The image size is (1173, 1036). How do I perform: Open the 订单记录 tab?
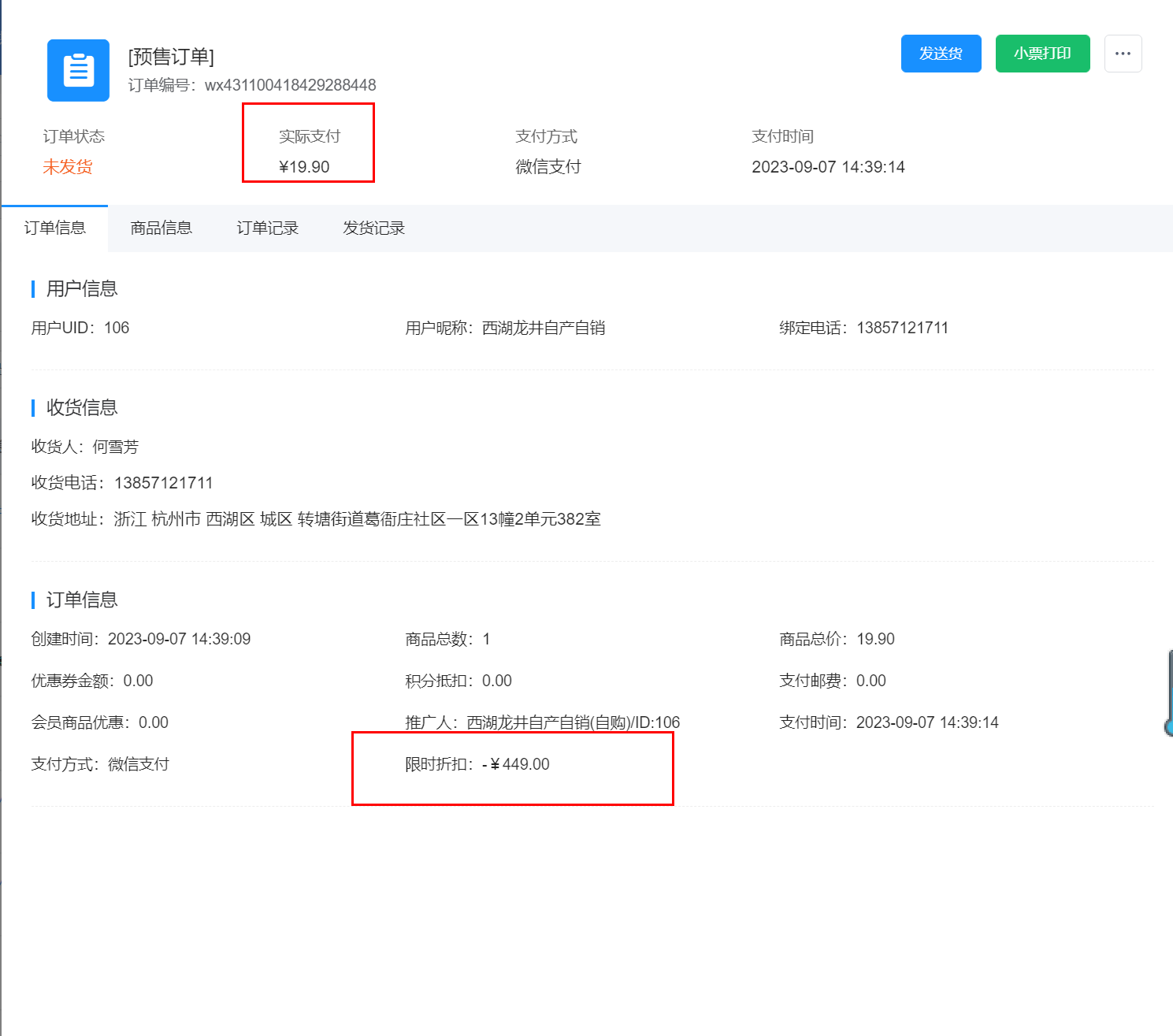[x=267, y=228]
